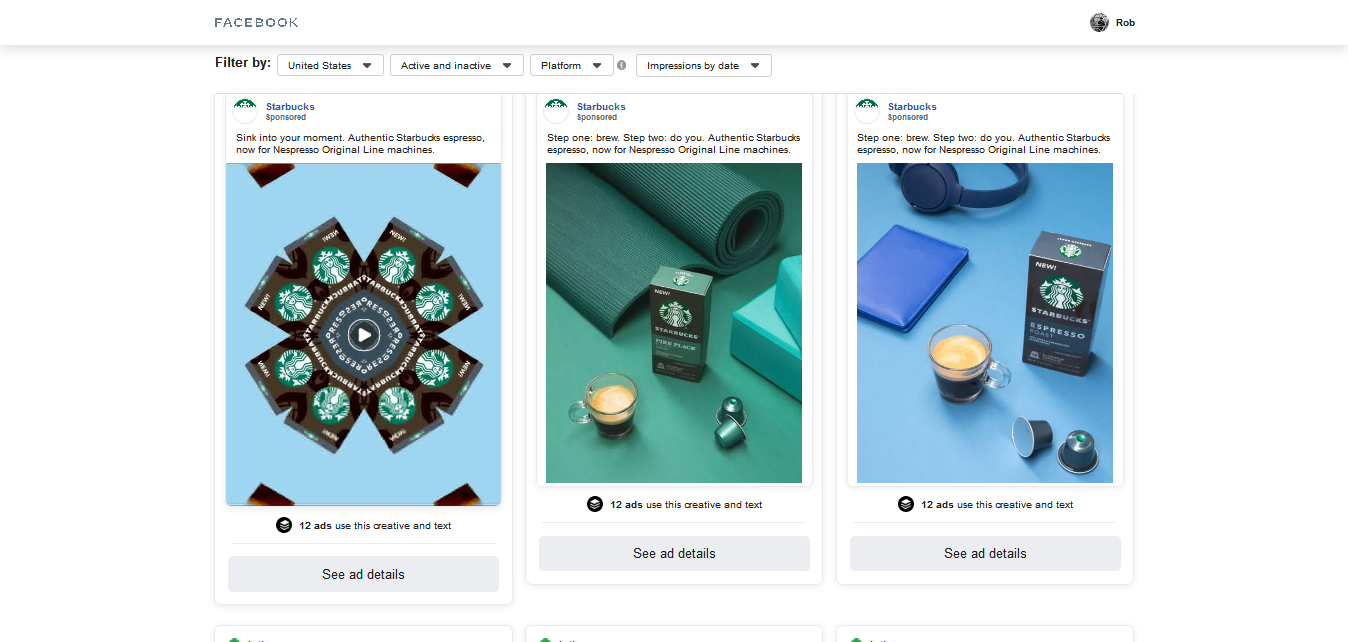Click the stacked layers icon under headphones ad
The width and height of the screenshot is (1348, 642).
tap(906, 504)
